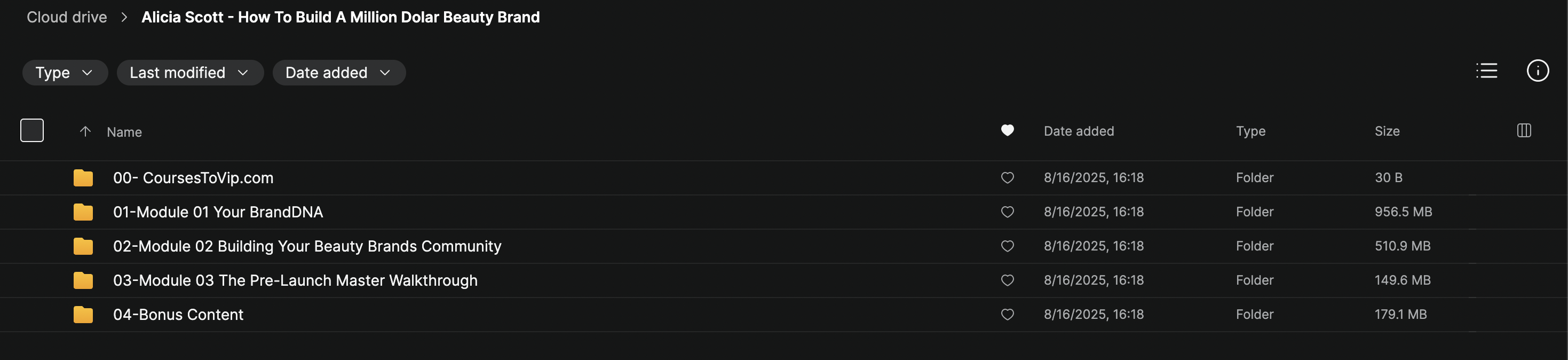
Task: Expand the Last modified filter dropdown
Action: (x=190, y=73)
